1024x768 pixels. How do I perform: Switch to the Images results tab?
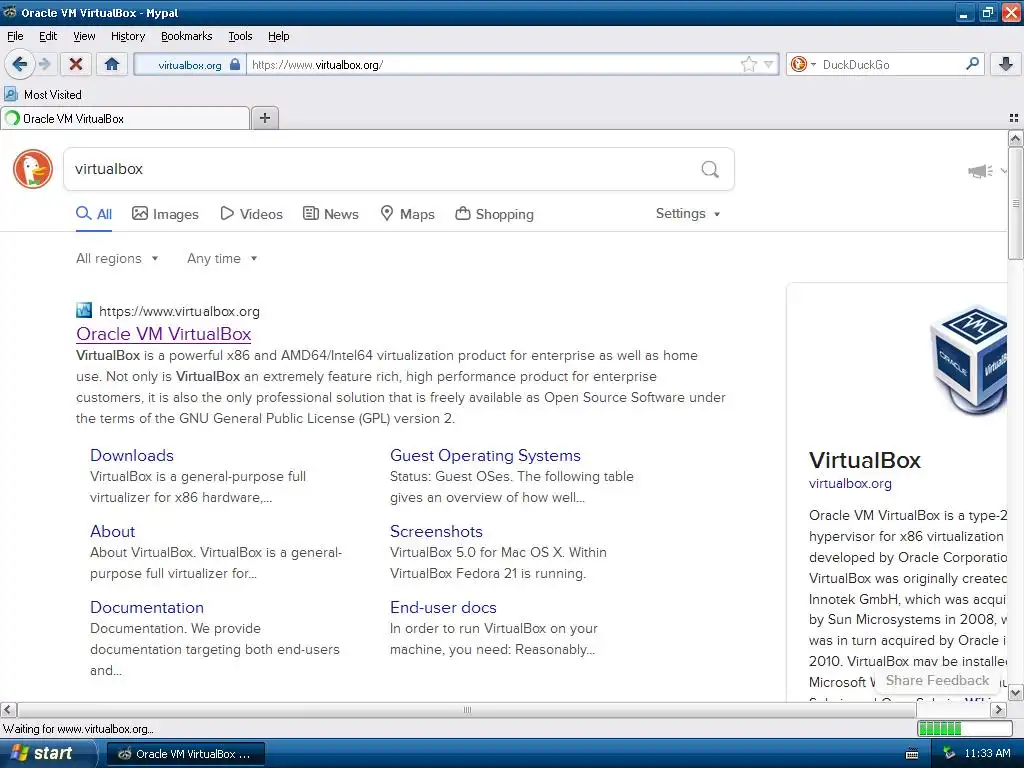[165, 214]
